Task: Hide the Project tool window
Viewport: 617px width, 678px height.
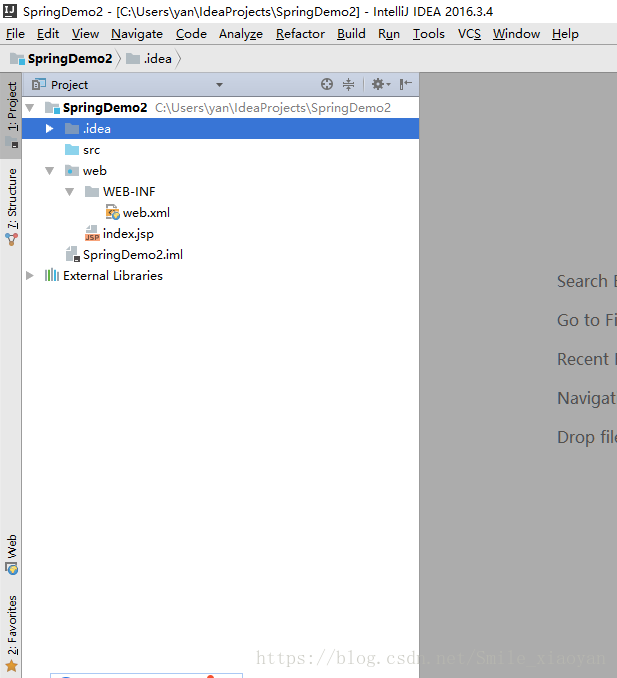Action: point(406,84)
